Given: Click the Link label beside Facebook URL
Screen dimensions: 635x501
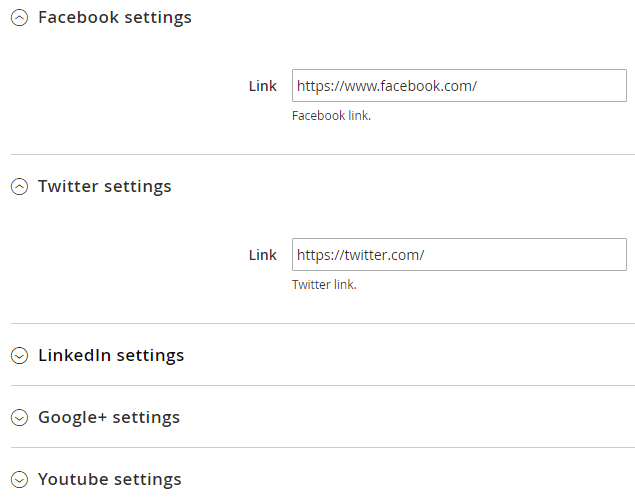Looking at the screenshot, I should pyautogui.click(x=262, y=86).
